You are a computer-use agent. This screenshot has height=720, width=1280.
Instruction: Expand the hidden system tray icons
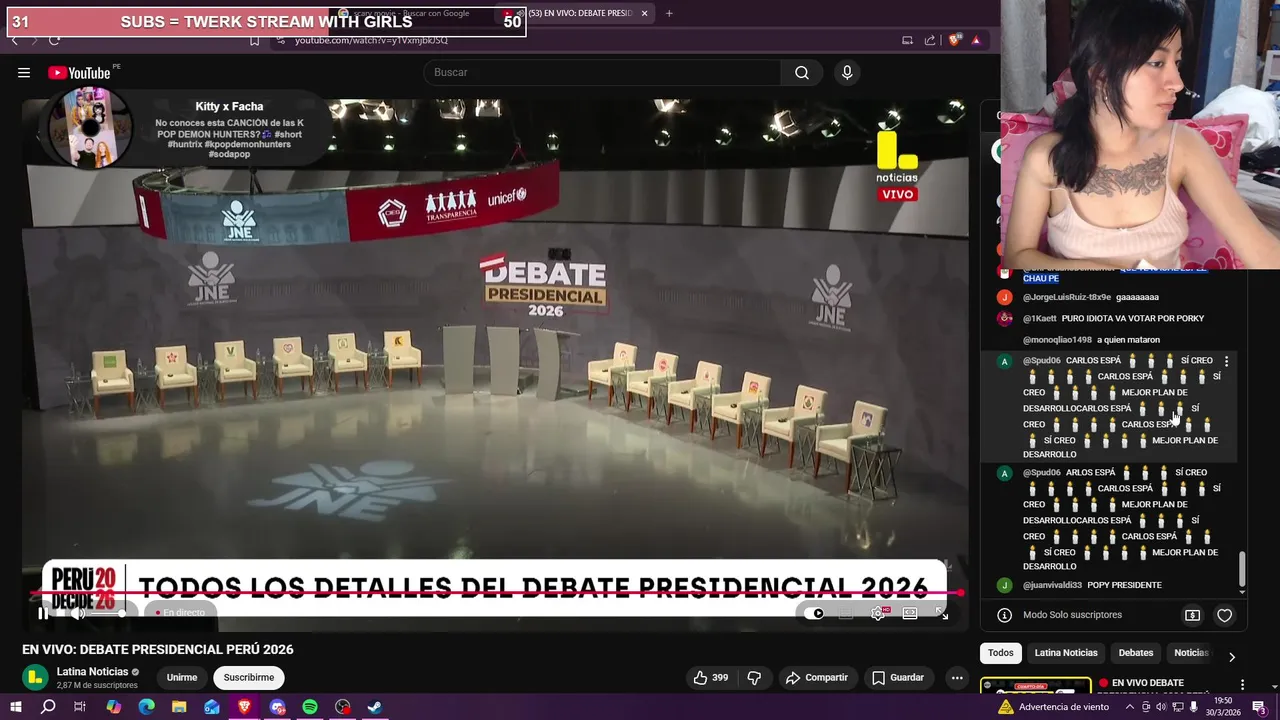(x=1130, y=707)
